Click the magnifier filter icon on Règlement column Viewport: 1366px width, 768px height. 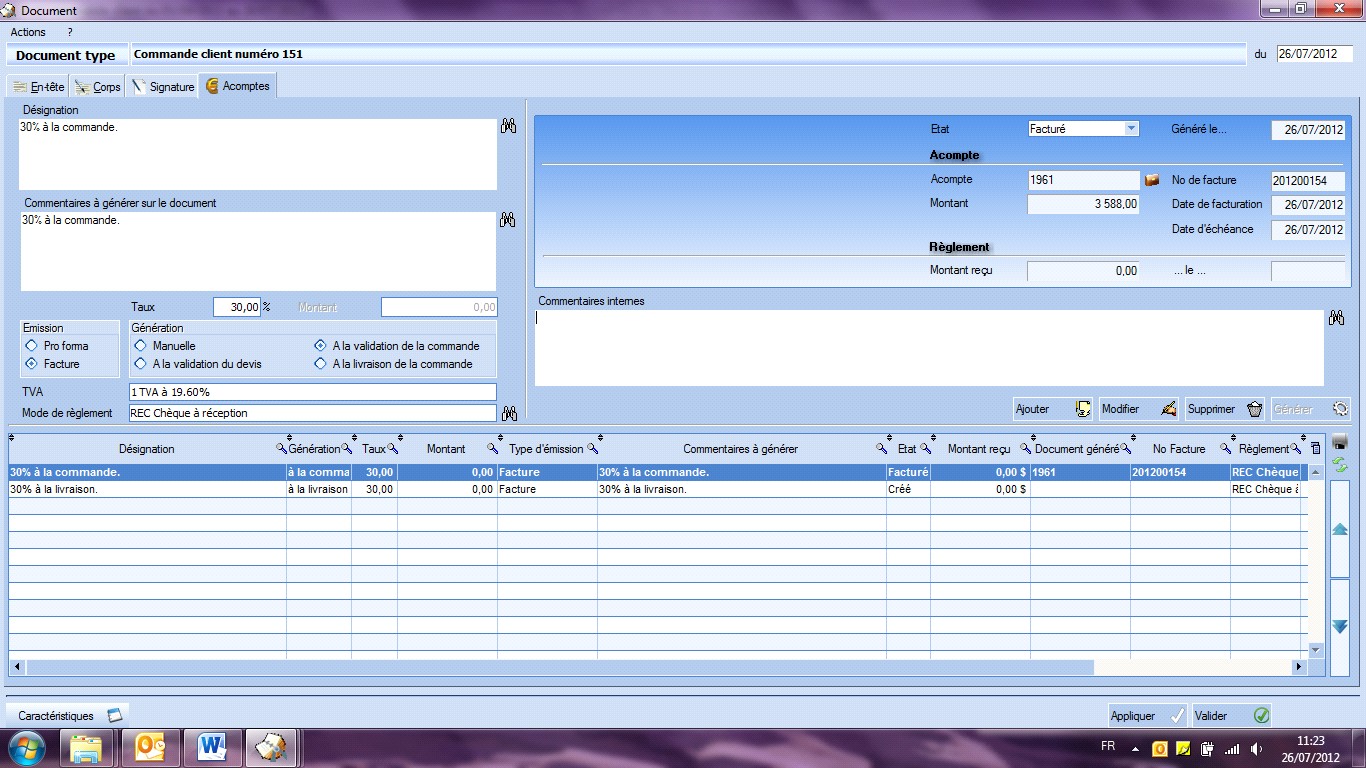(1294, 448)
